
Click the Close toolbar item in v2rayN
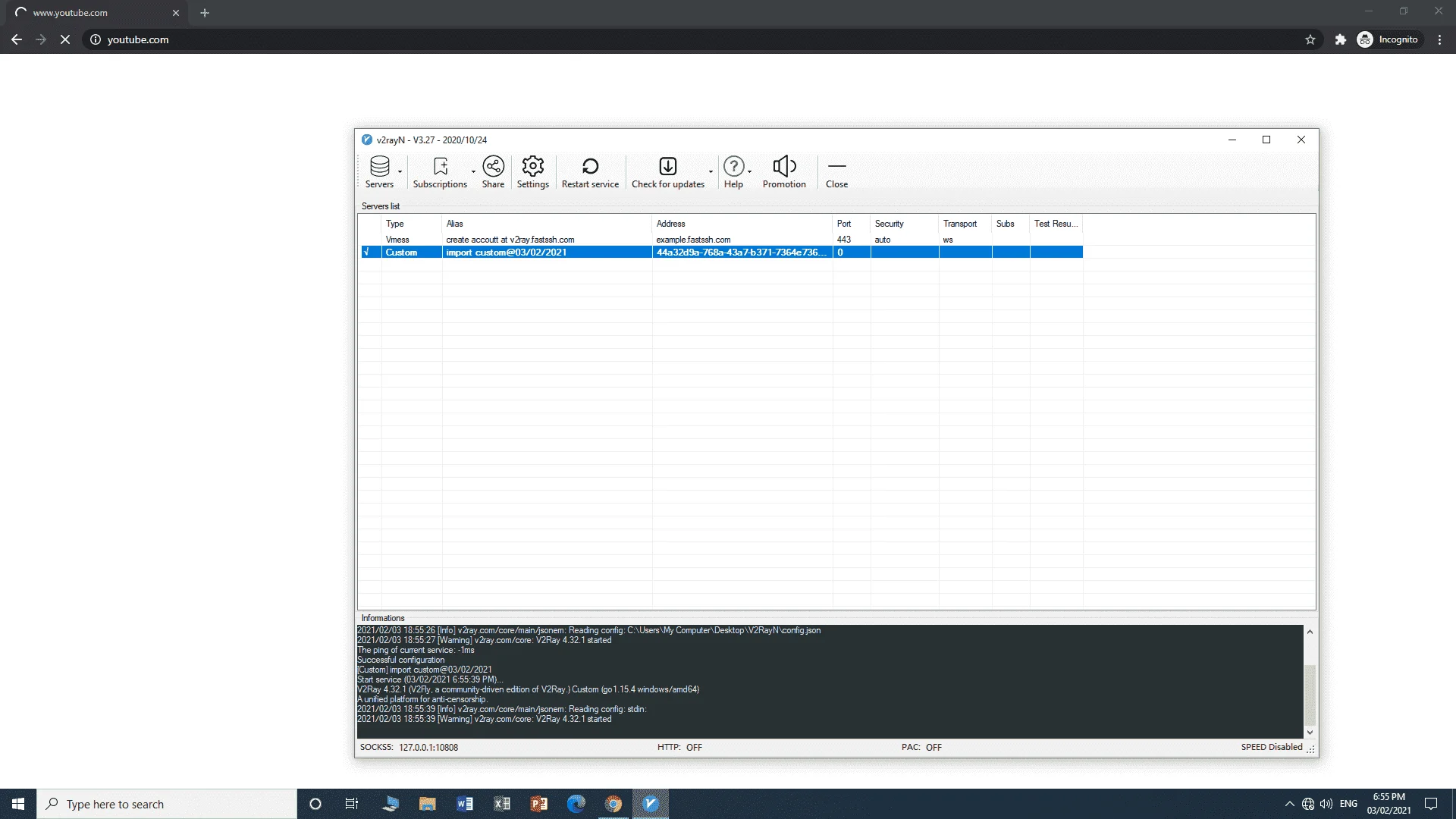point(836,172)
